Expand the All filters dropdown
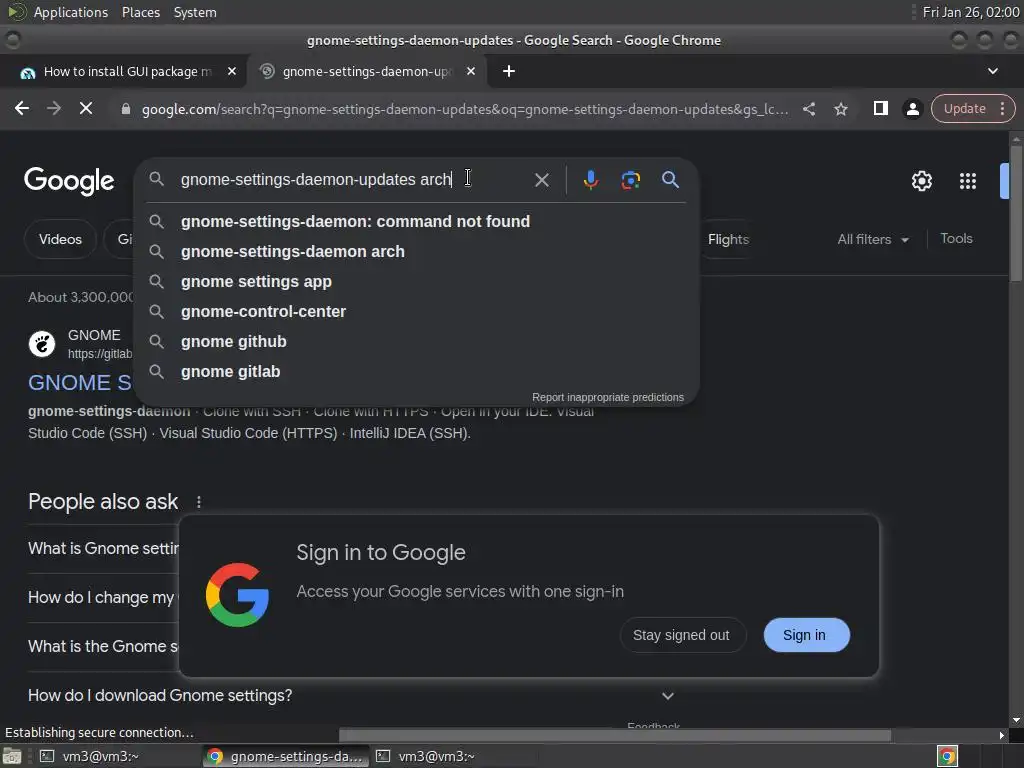Image resolution: width=1024 pixels, height=768 pixels. pos(872,240)
